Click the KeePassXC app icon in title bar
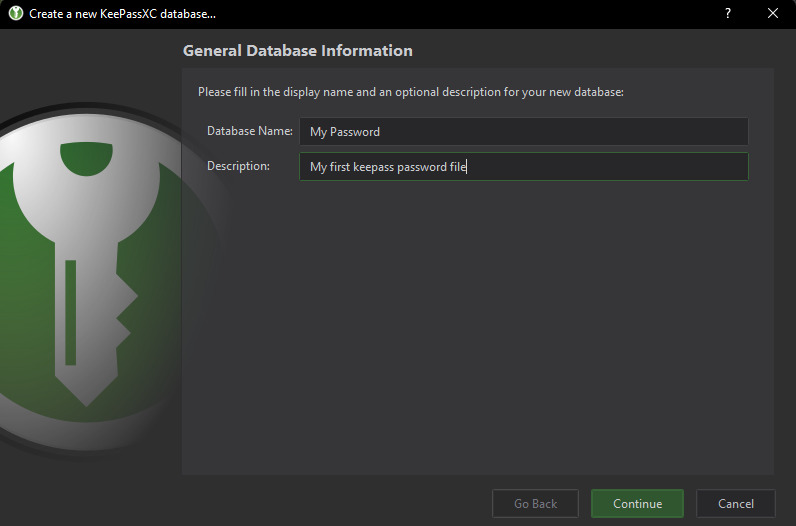This screenshot has height=526, width=796. (16, 13)
